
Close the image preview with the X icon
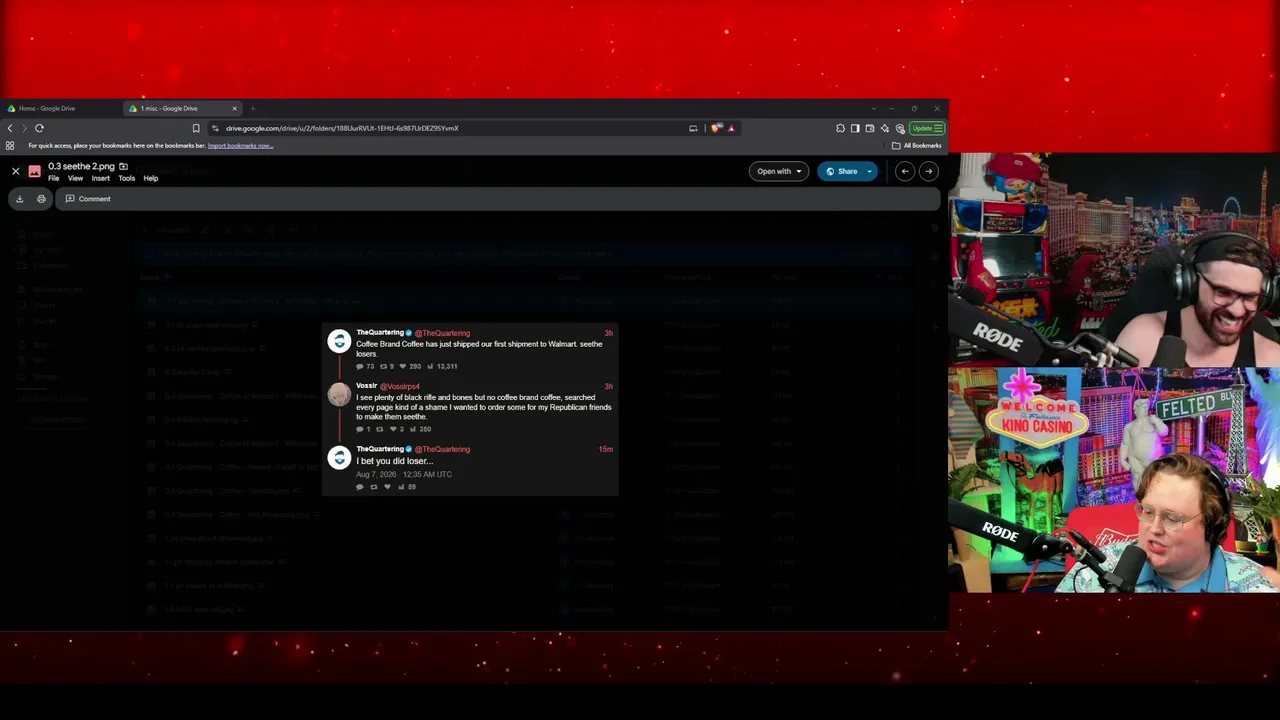click(15, 171)
